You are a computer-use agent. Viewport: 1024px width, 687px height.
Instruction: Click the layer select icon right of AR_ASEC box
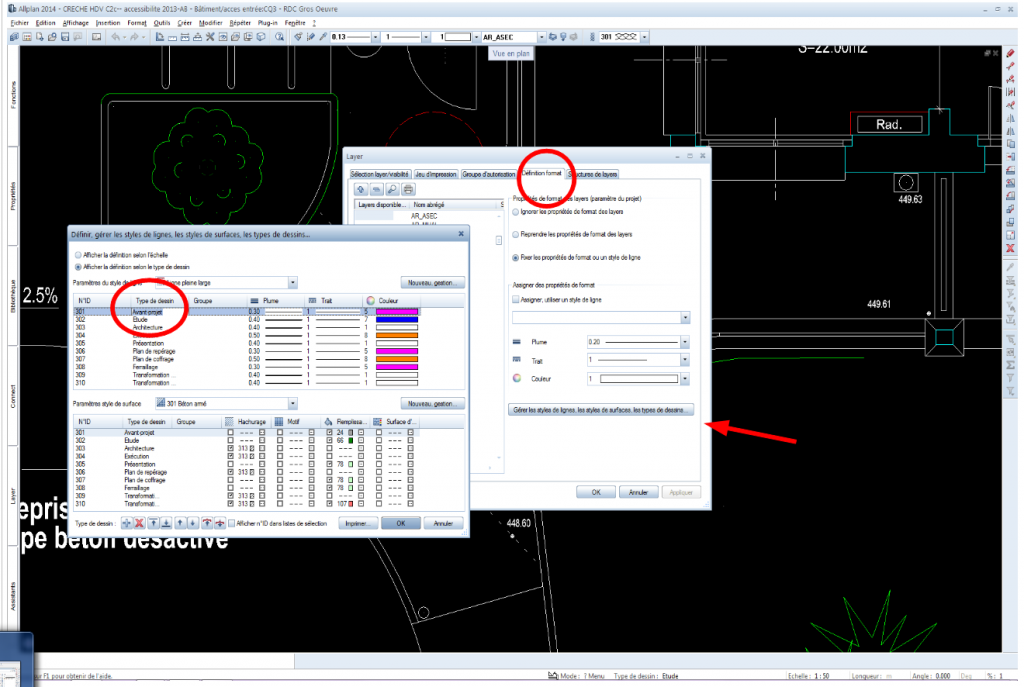[552, 37]
